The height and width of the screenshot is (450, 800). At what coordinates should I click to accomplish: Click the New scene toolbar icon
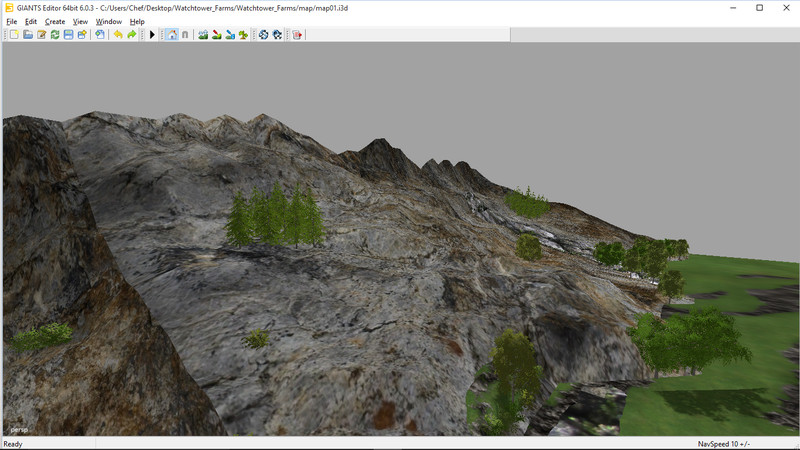click(14, 35)
